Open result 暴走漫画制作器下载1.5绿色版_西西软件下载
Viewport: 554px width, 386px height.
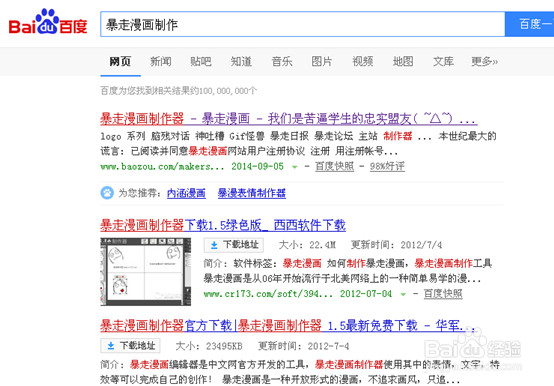tap(223, 225)
